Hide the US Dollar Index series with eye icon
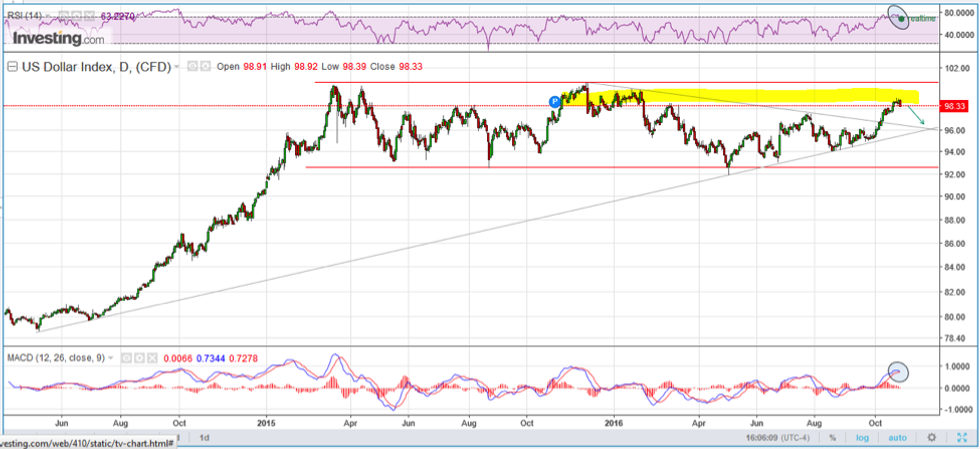 pos(193,67)
